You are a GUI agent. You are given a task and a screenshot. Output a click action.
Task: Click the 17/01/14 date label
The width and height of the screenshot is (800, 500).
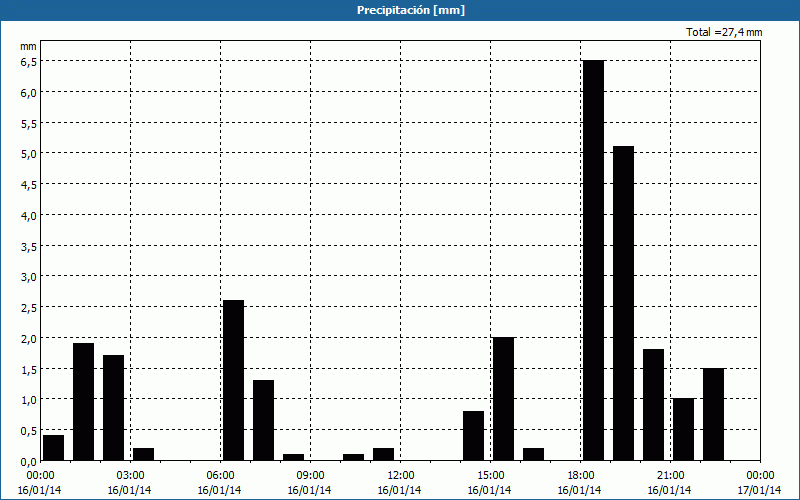coord(759,490)
